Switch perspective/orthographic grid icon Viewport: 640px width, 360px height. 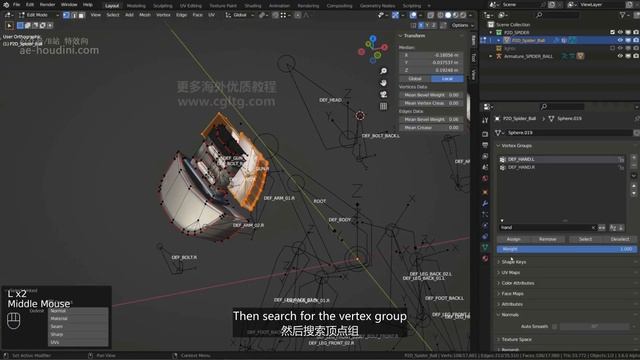[x=383, y=107]
